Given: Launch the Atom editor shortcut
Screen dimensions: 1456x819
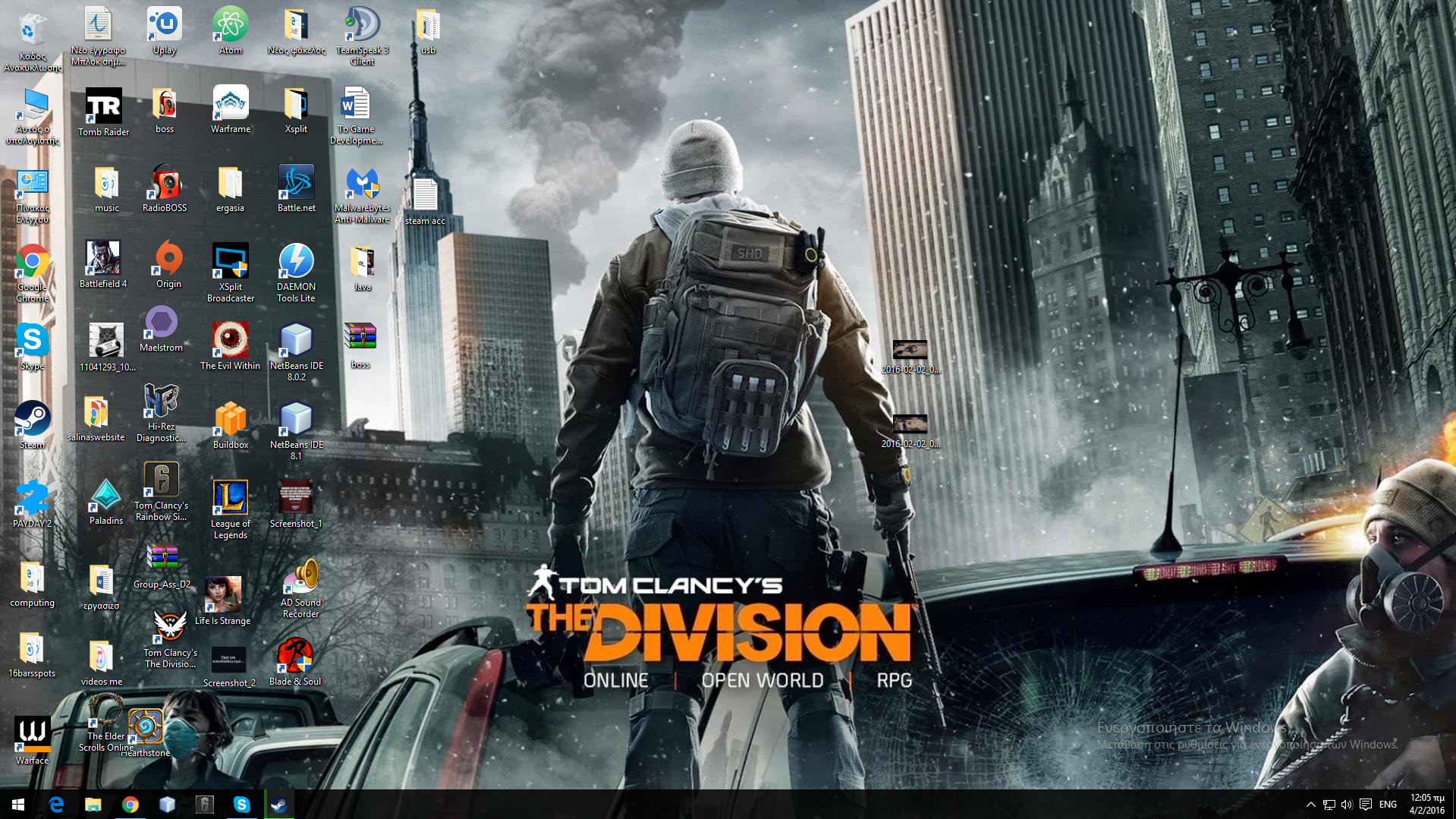Looking at the screenshot, I should [x=231, y=31].
